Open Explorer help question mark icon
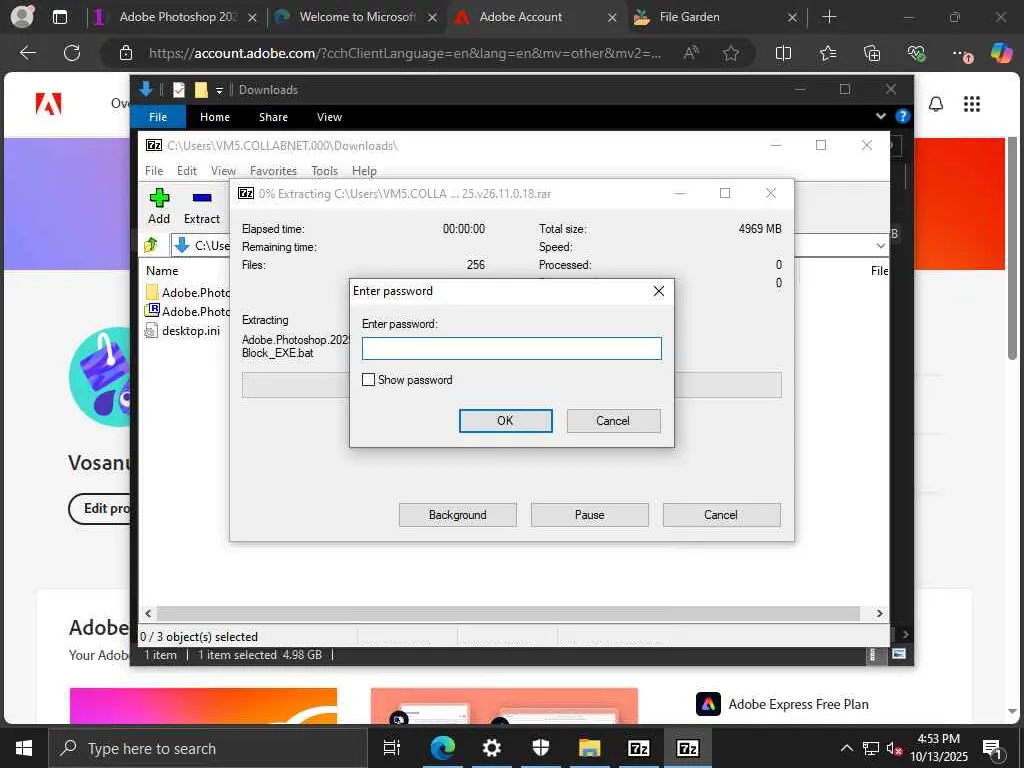1024x768 pixels. click(x=903, y=116)
